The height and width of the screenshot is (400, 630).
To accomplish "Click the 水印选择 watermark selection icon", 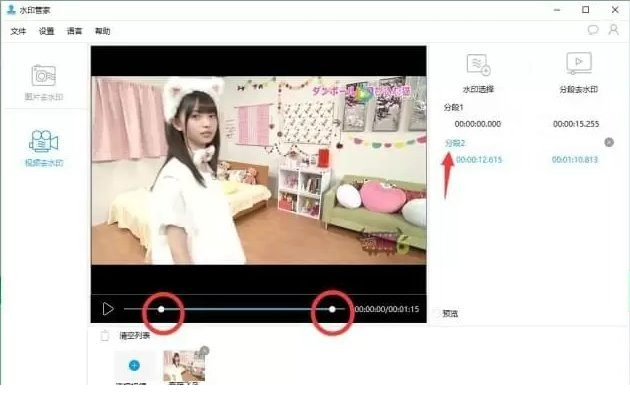I will pos(478,66).
